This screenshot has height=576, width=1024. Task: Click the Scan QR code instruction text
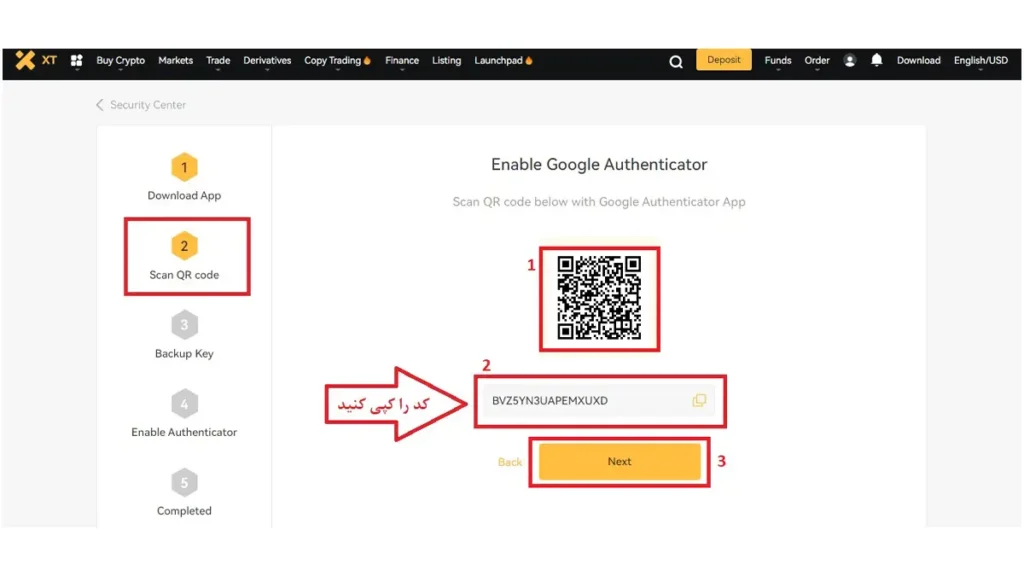[x=599, y=202]
